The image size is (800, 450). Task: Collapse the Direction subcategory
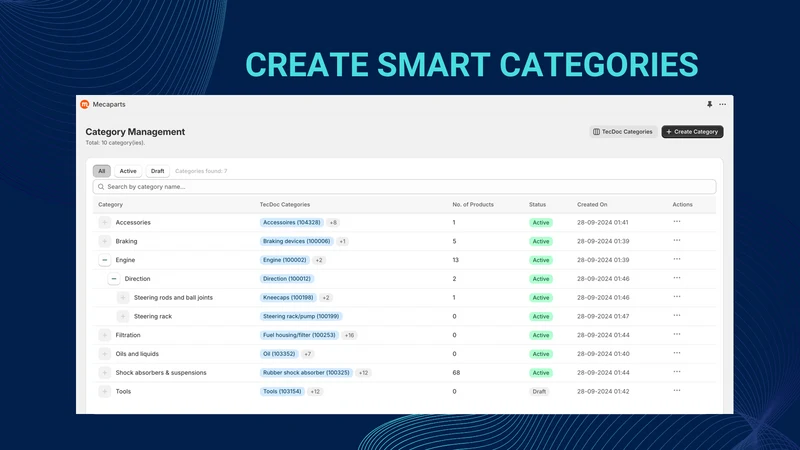114,279
